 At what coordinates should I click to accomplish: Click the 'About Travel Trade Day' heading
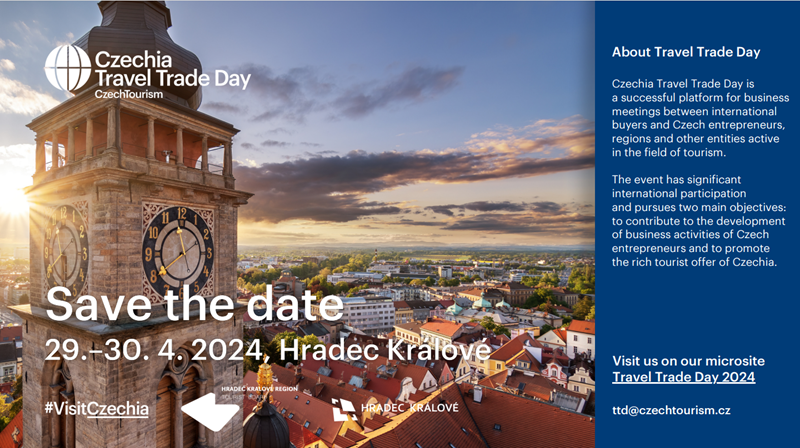coord(686,52)
